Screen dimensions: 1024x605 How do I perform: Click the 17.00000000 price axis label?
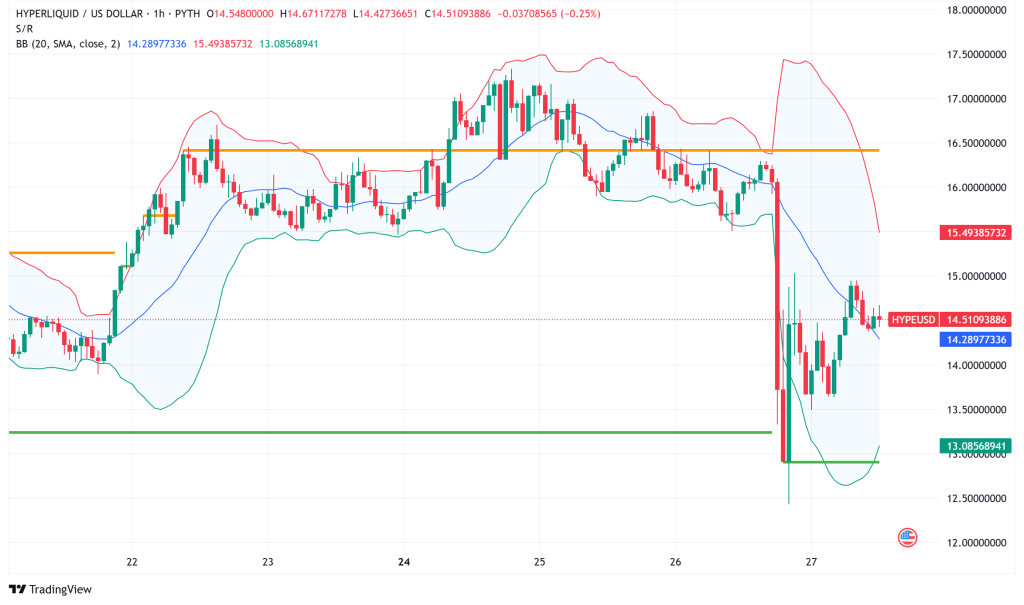pyautogui.click(x=976, y=99)
